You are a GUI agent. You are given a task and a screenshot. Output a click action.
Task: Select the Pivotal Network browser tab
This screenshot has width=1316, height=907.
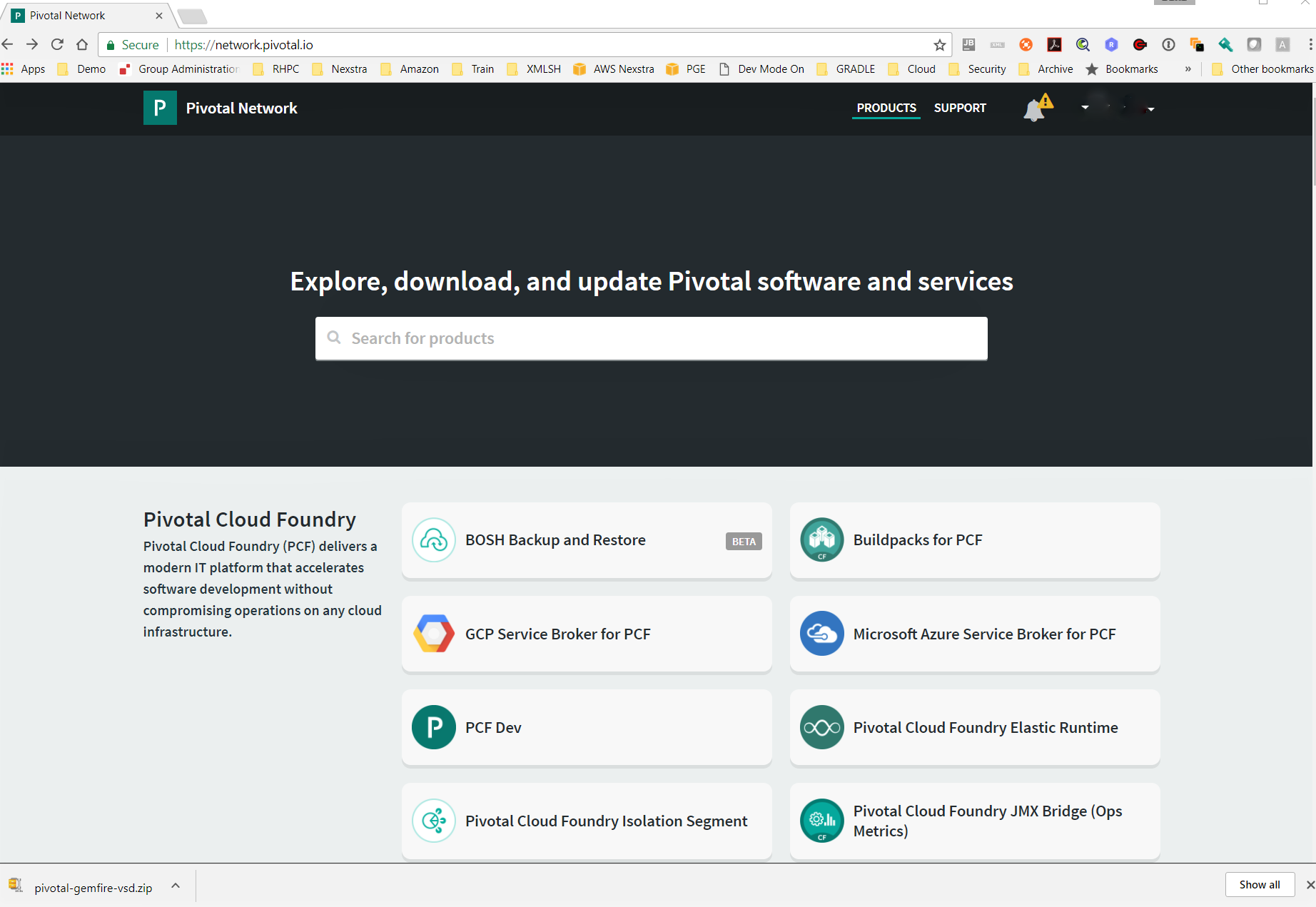point(86,15)
